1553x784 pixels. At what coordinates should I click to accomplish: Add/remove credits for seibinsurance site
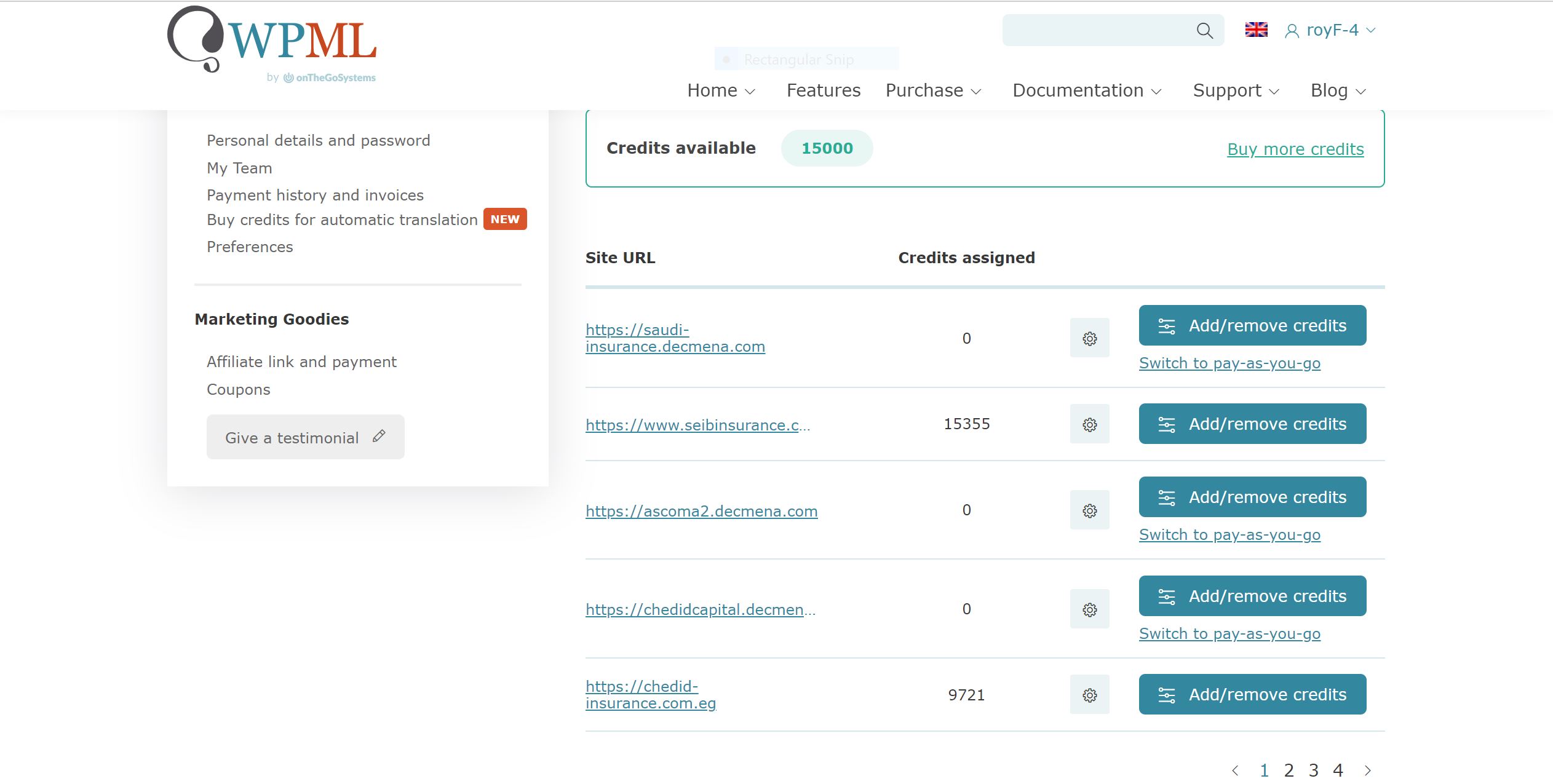click(1252, 424)
